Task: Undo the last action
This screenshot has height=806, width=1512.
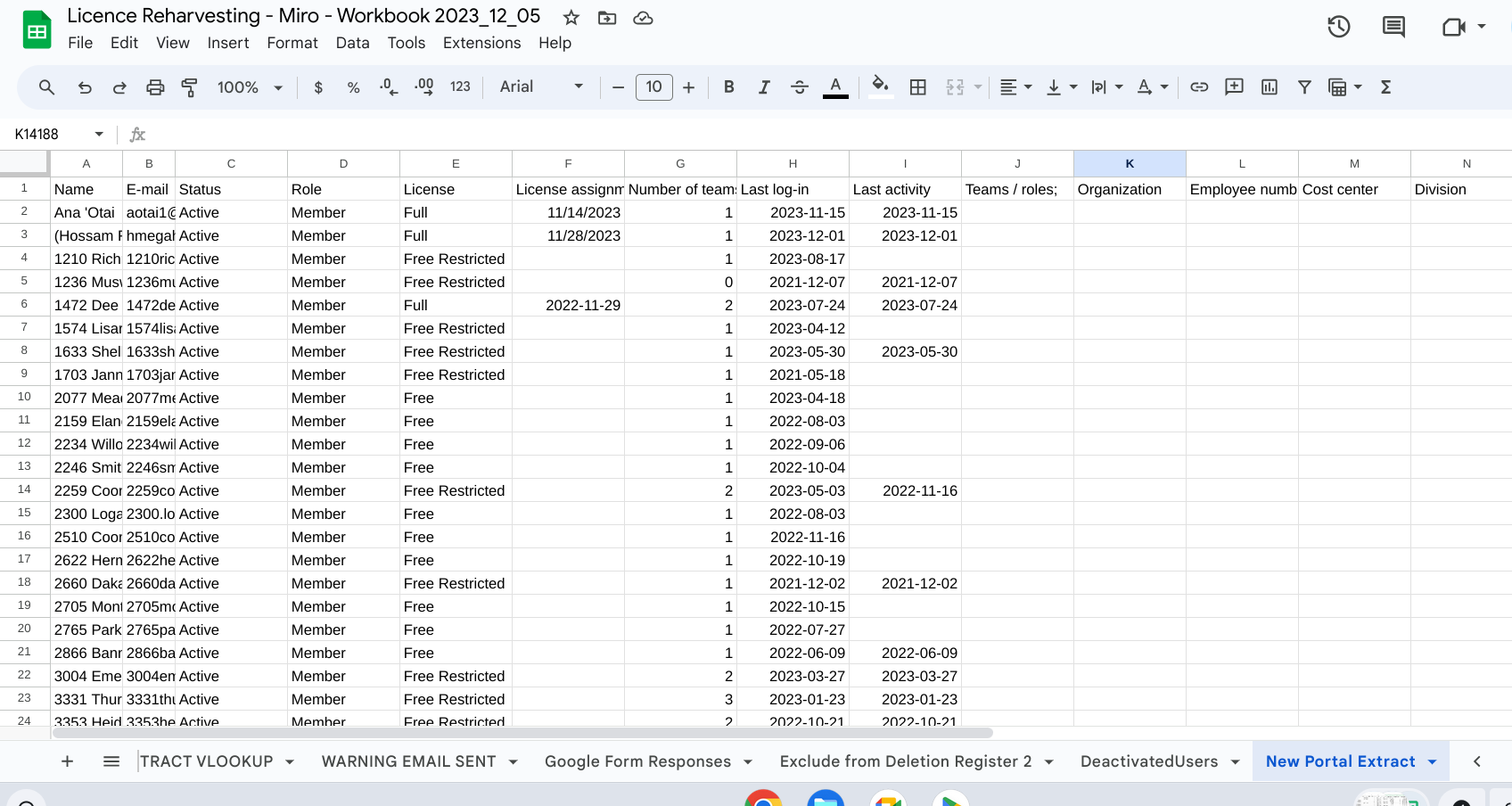Action: (x=85, y=87)
